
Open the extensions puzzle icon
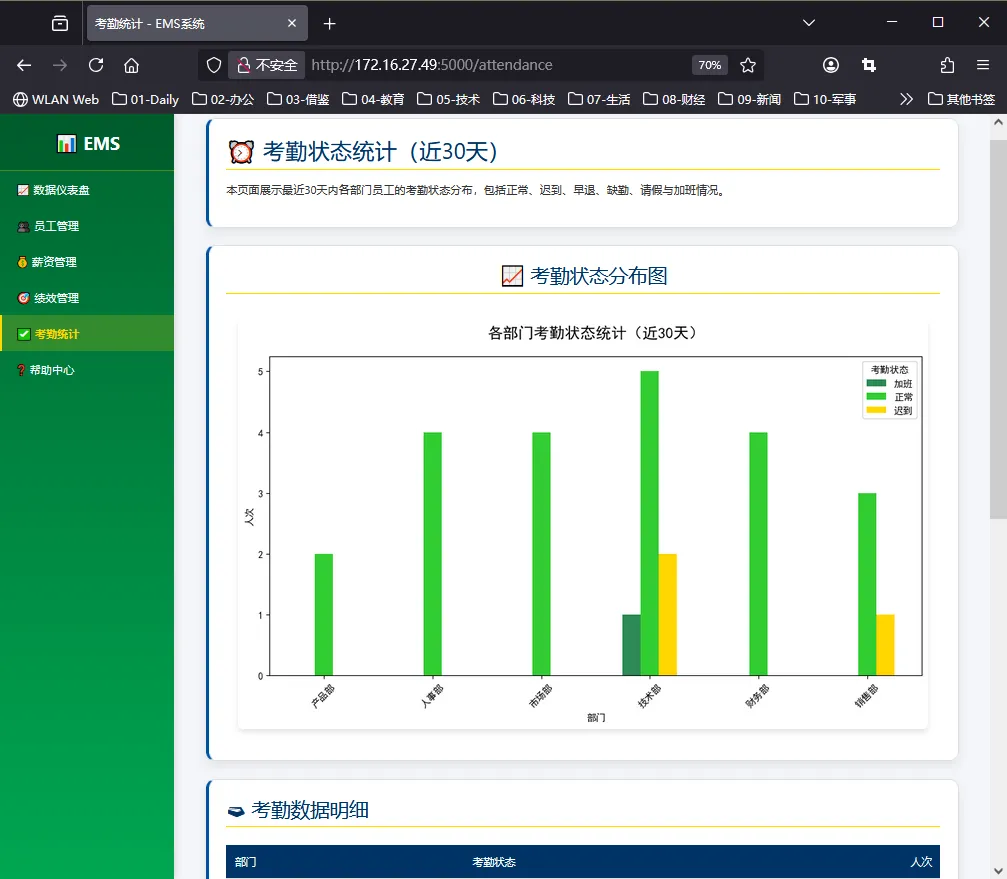947,65
